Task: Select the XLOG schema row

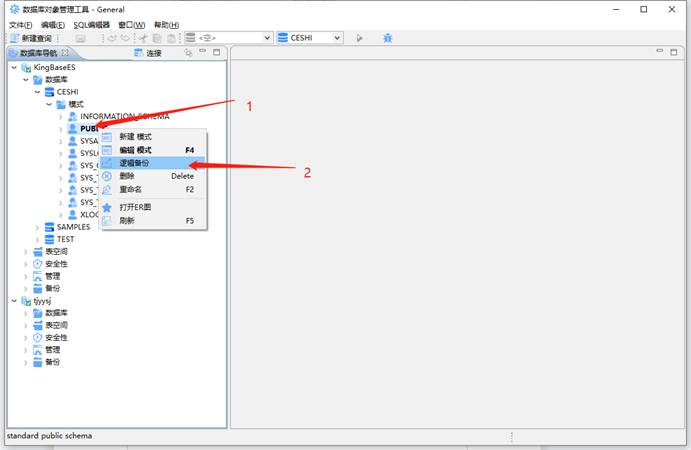Action: [x=89, y=215]
